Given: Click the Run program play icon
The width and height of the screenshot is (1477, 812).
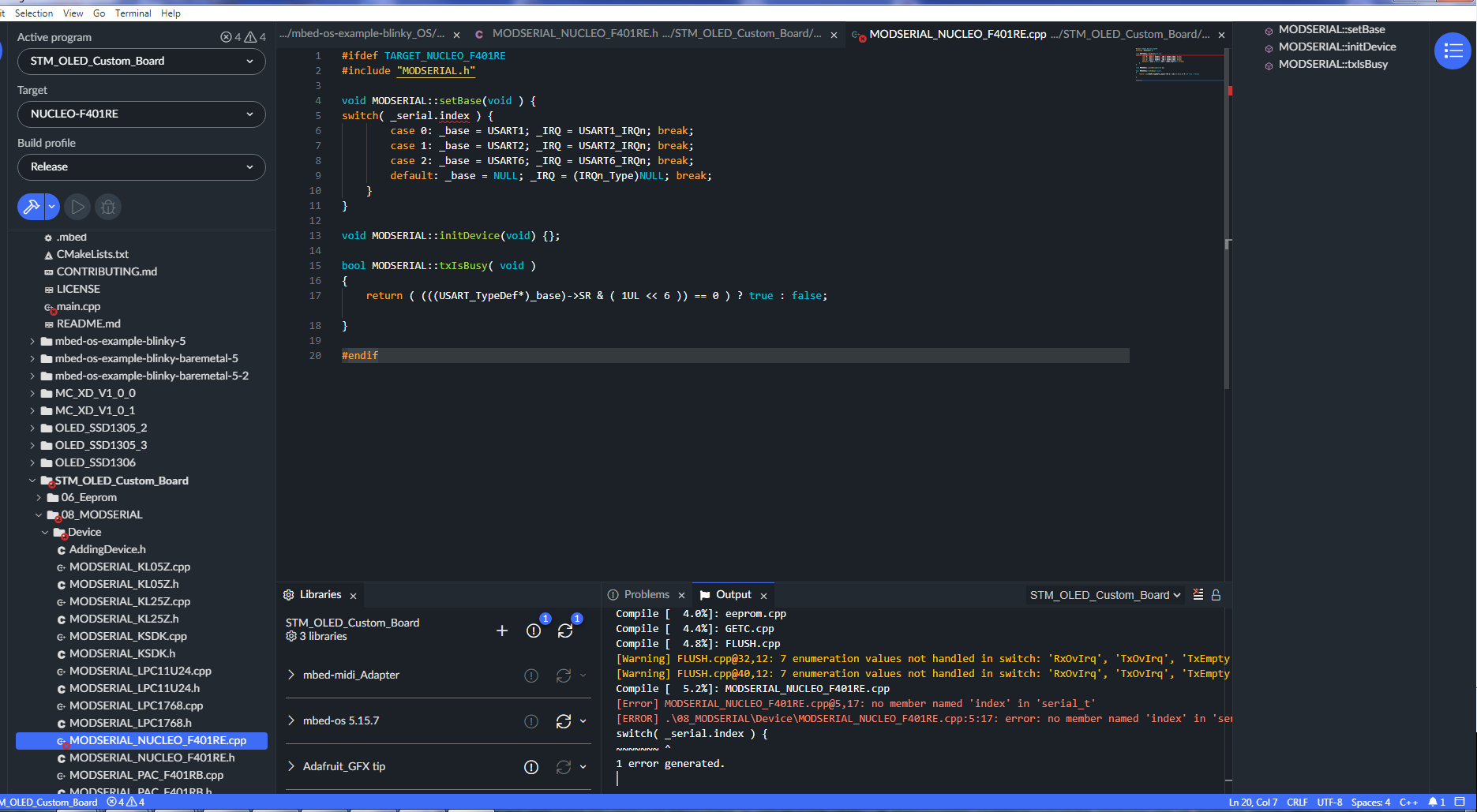Looking at the screenshot, I should coord(77,207).
